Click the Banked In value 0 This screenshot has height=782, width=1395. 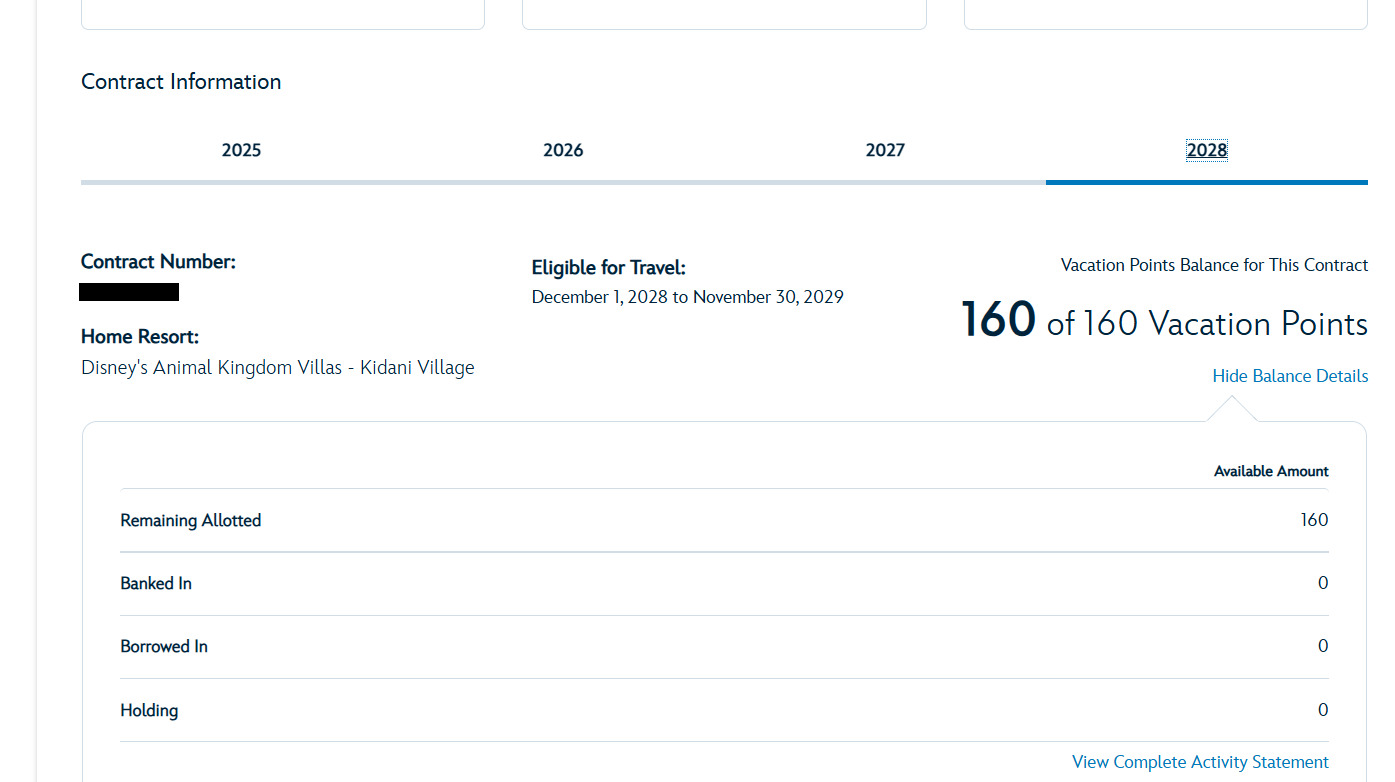coord(1323,583)
